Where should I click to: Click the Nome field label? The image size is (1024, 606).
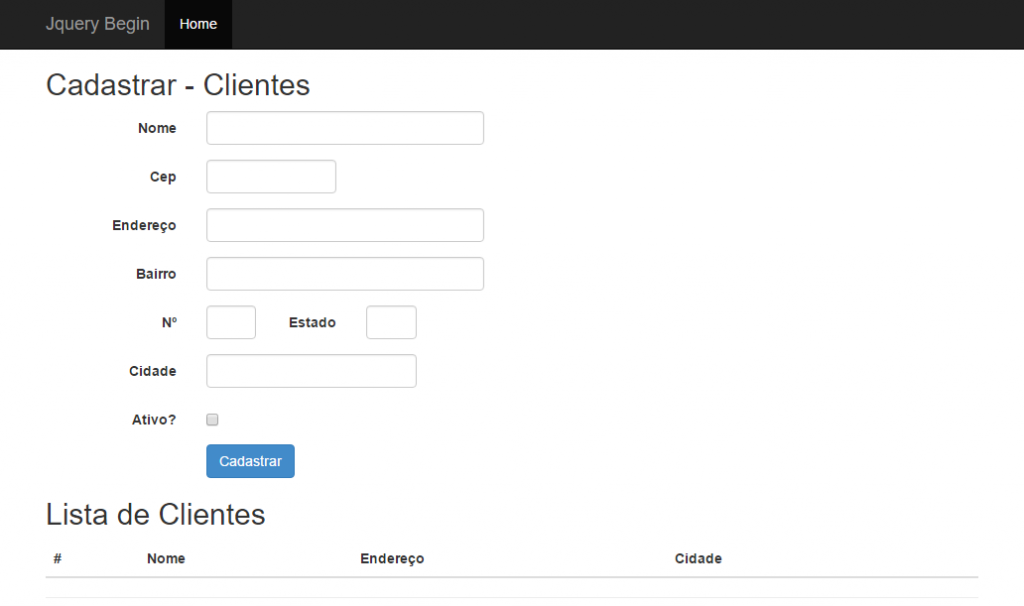[x=157, y=128]
